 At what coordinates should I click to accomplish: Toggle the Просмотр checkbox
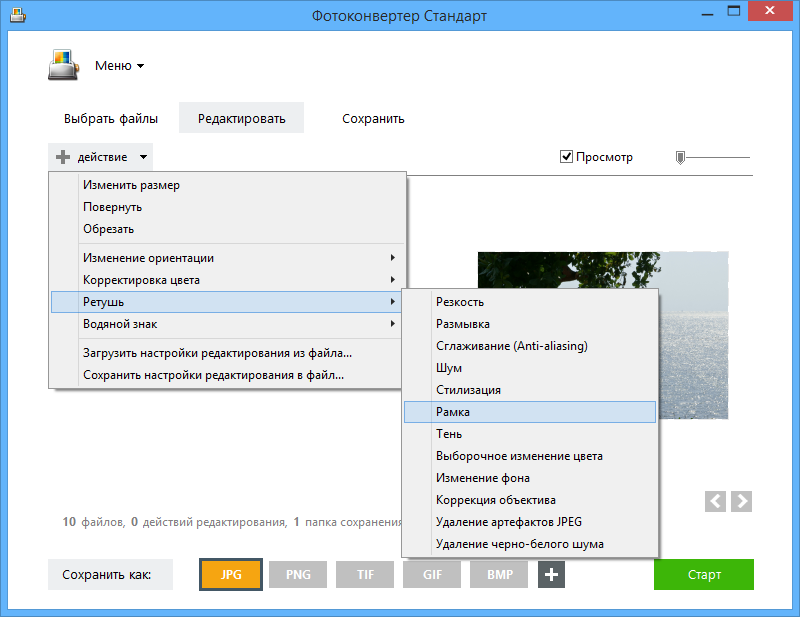[x=566, y=157]
